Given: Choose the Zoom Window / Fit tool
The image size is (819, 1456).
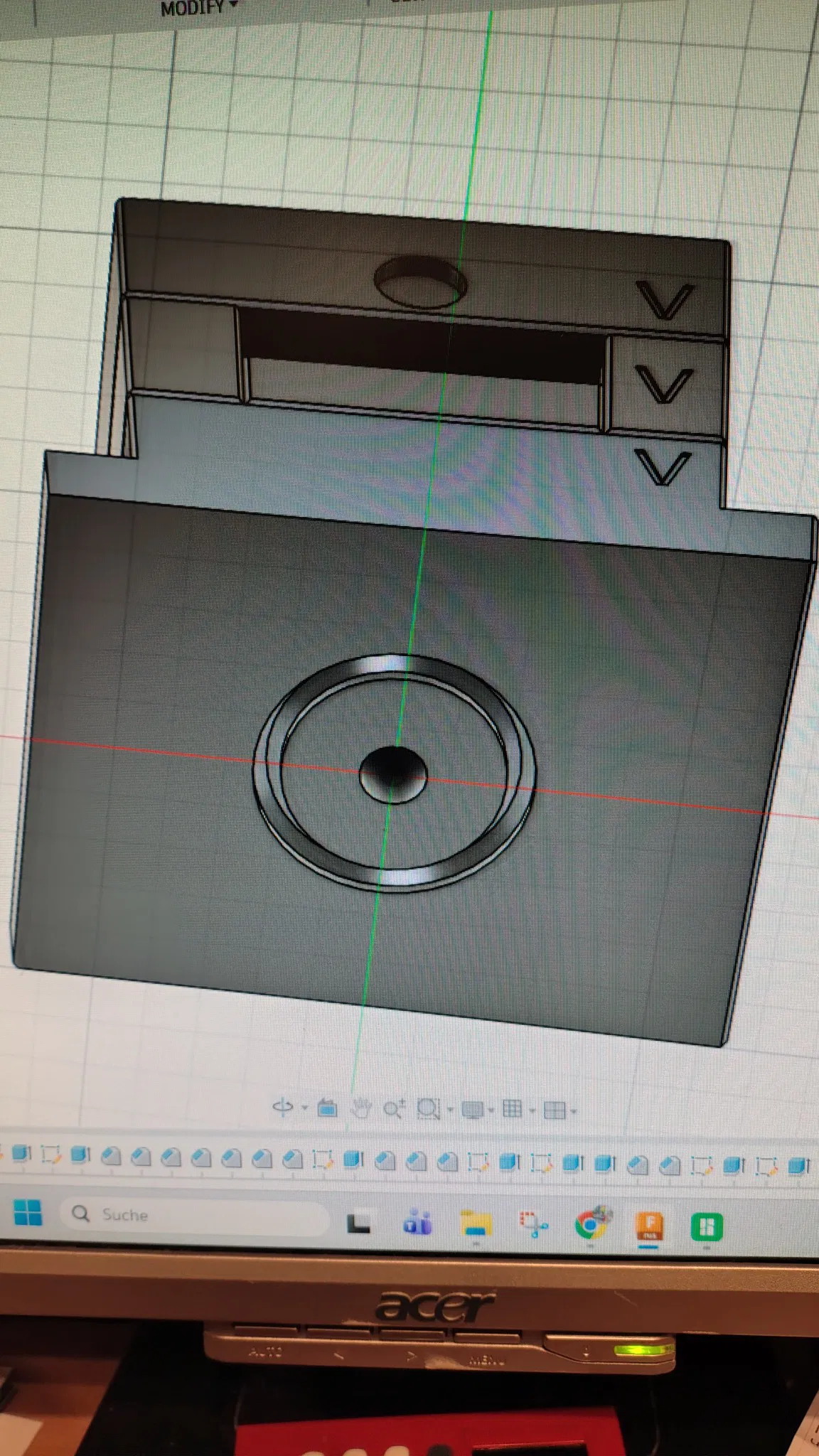Looking at the screenshot, I should tap(429, 1109).
